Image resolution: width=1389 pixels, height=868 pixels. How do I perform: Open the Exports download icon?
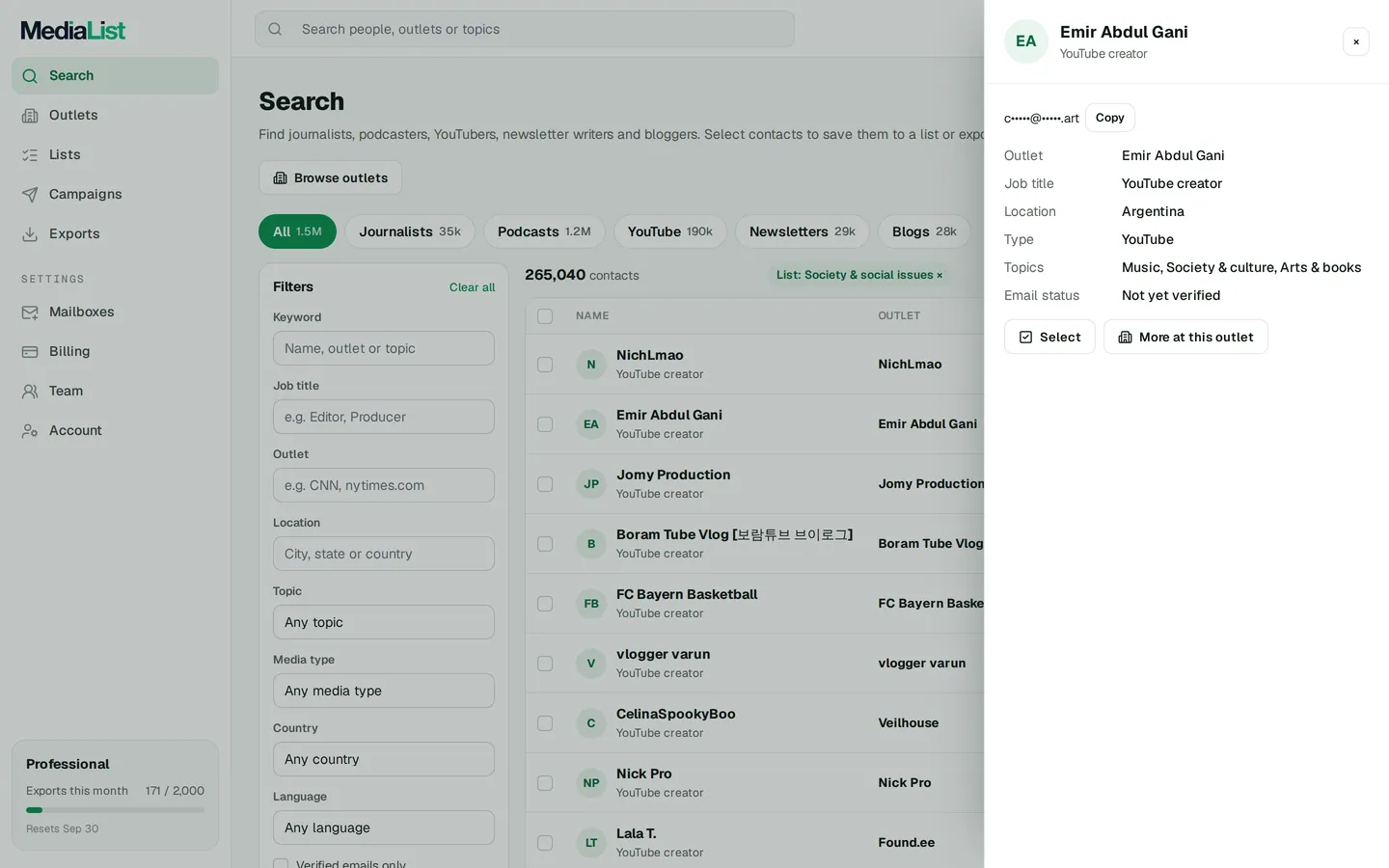(x=30, y=233)
